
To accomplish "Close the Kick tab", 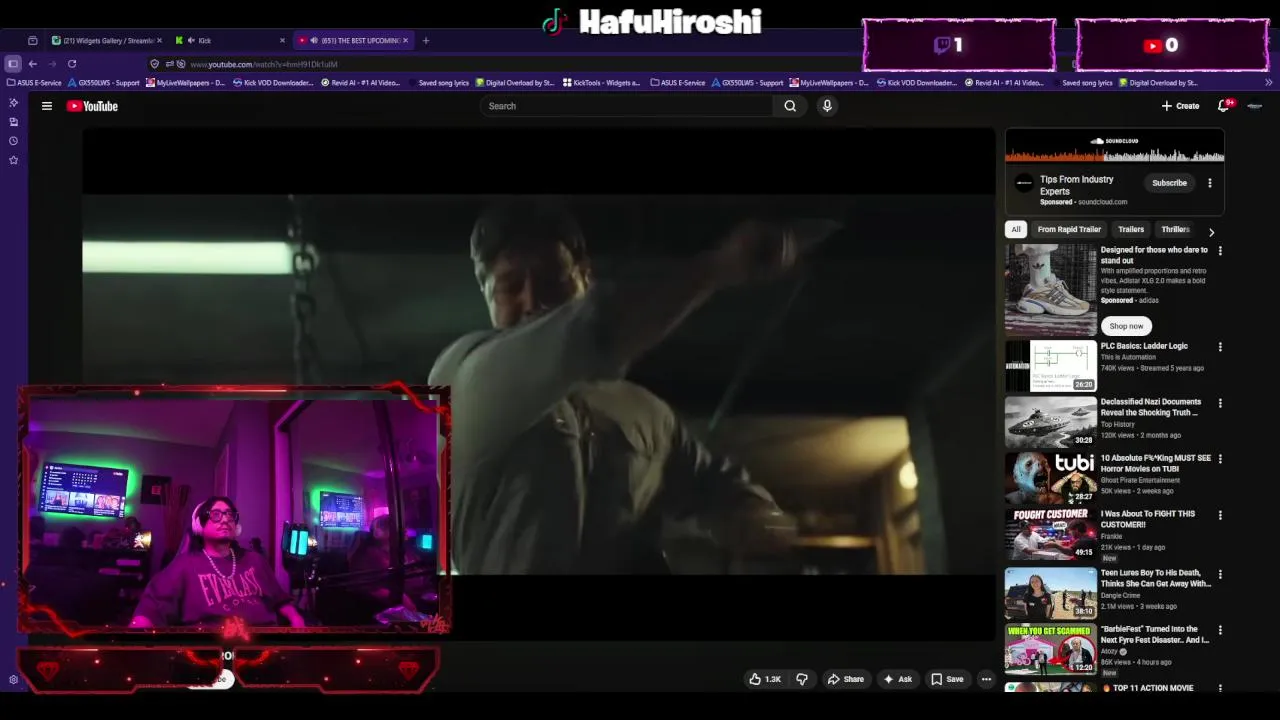I will pyautogui.click(x=282, y=41).
